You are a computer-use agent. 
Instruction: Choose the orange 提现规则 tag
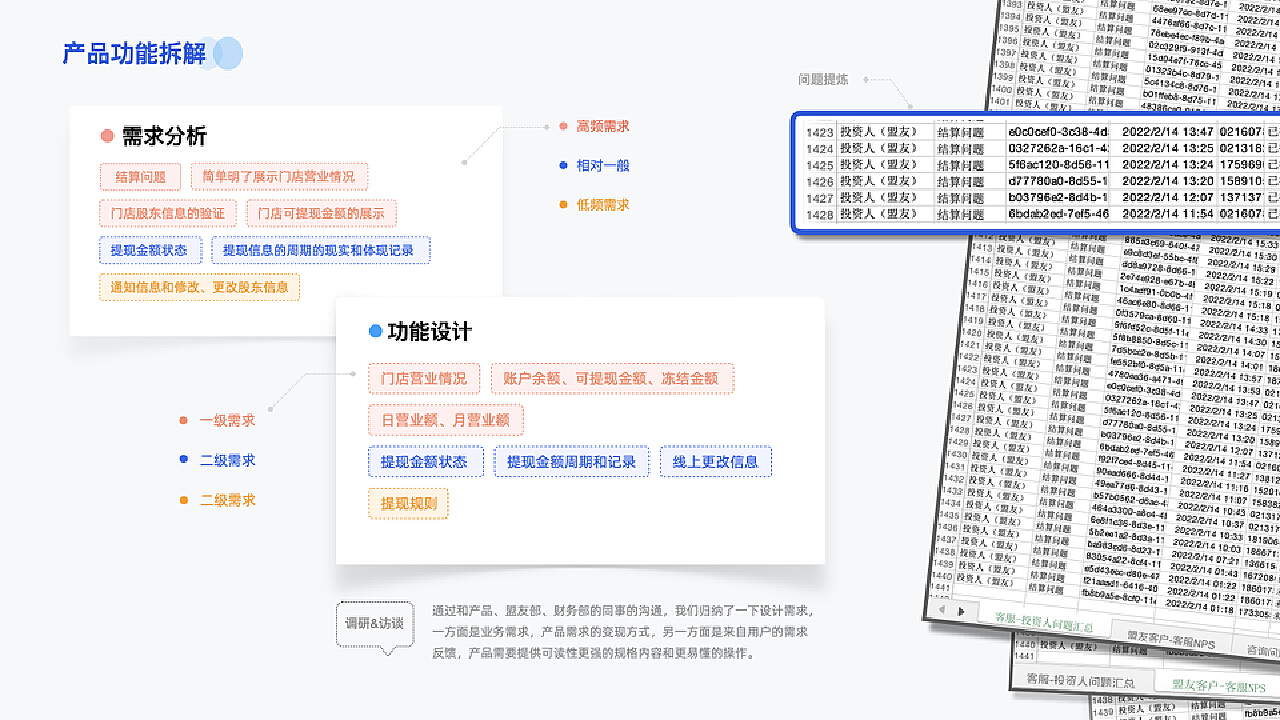coord(408,504)
